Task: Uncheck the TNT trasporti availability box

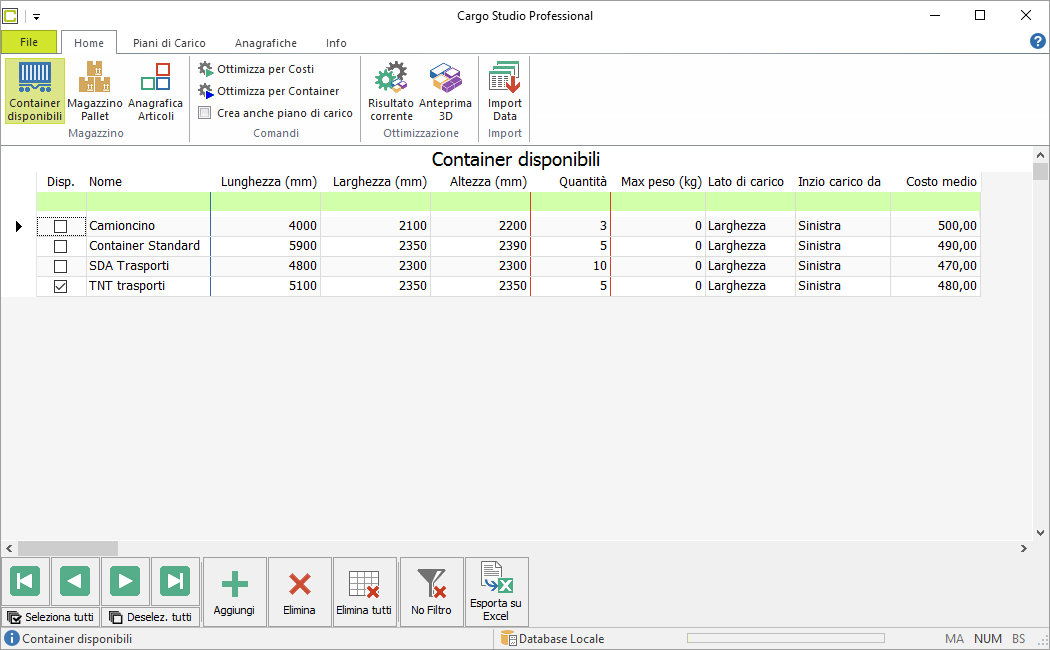Action: coord(60,287)
